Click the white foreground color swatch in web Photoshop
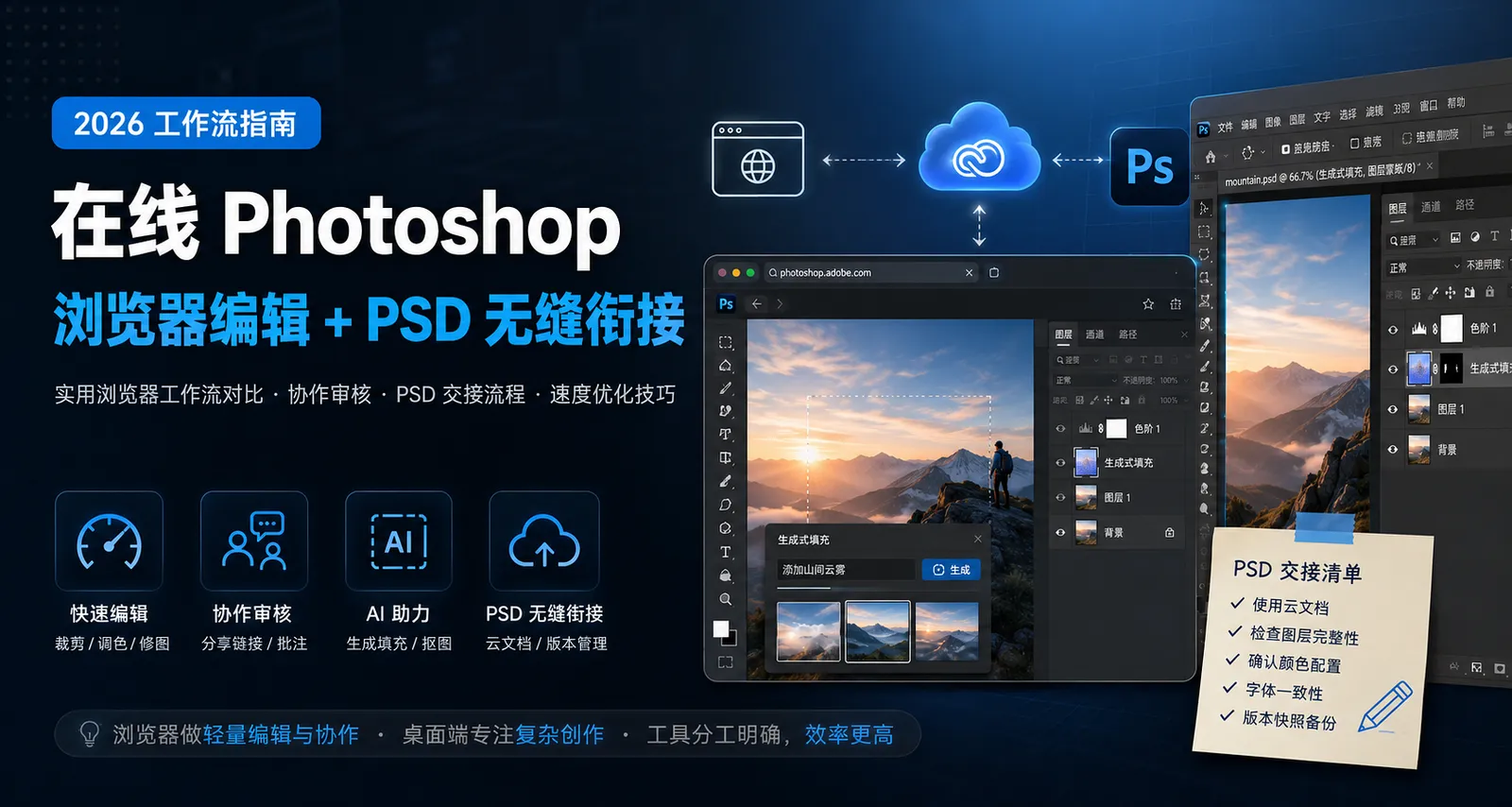The image size is (1512, 807). pyautogui.click(x=721, y=629)
